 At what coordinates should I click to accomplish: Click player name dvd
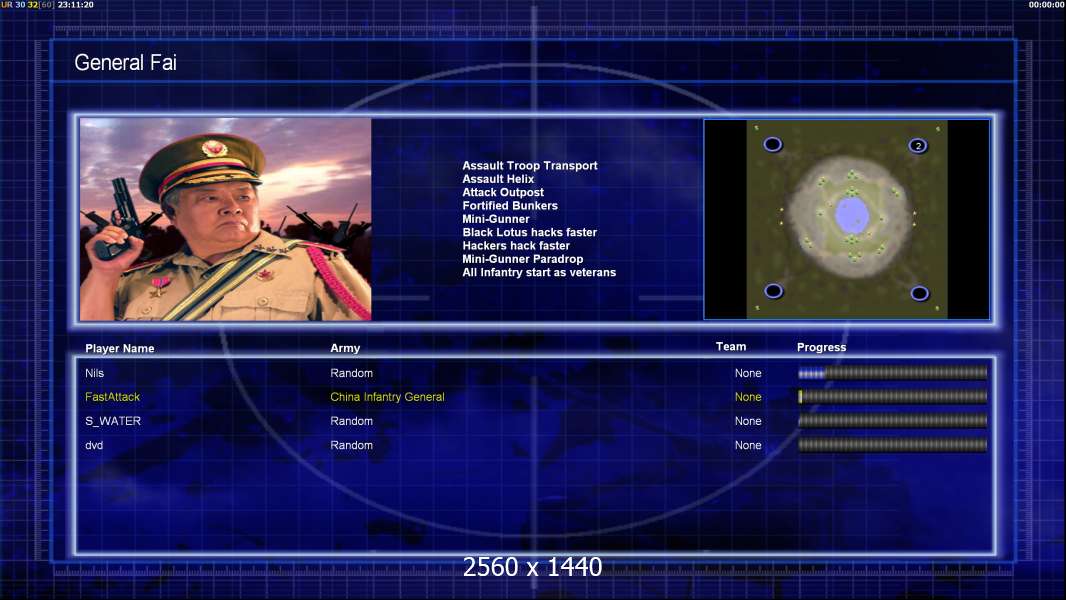[94, 445]
